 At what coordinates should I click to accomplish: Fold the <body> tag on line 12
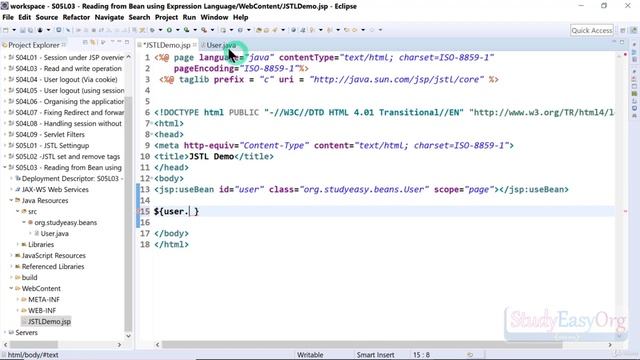[x=152, y=179]
